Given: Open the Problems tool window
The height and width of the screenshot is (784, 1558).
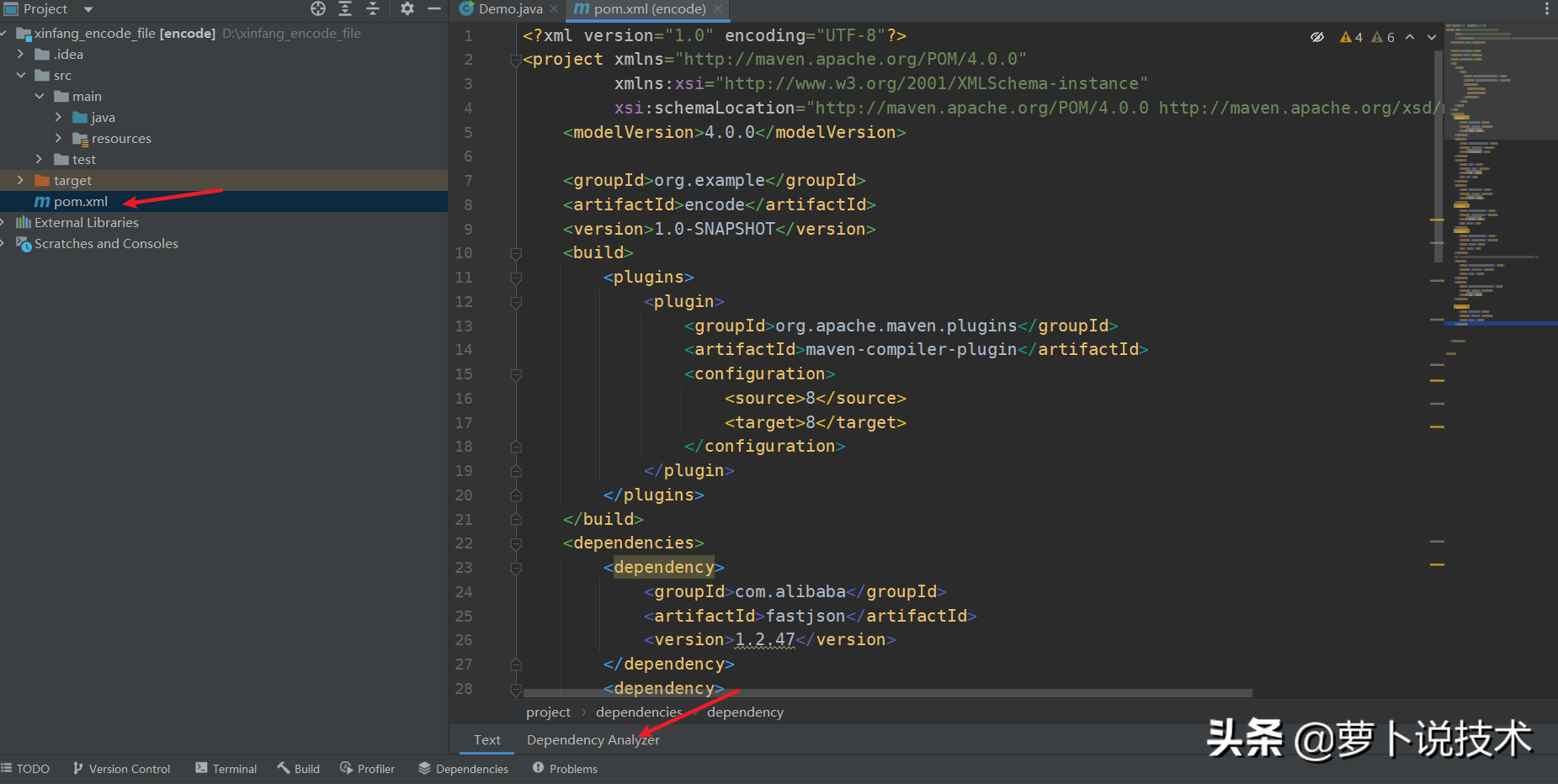Looking at the screenshot, I should pos(565,769).
